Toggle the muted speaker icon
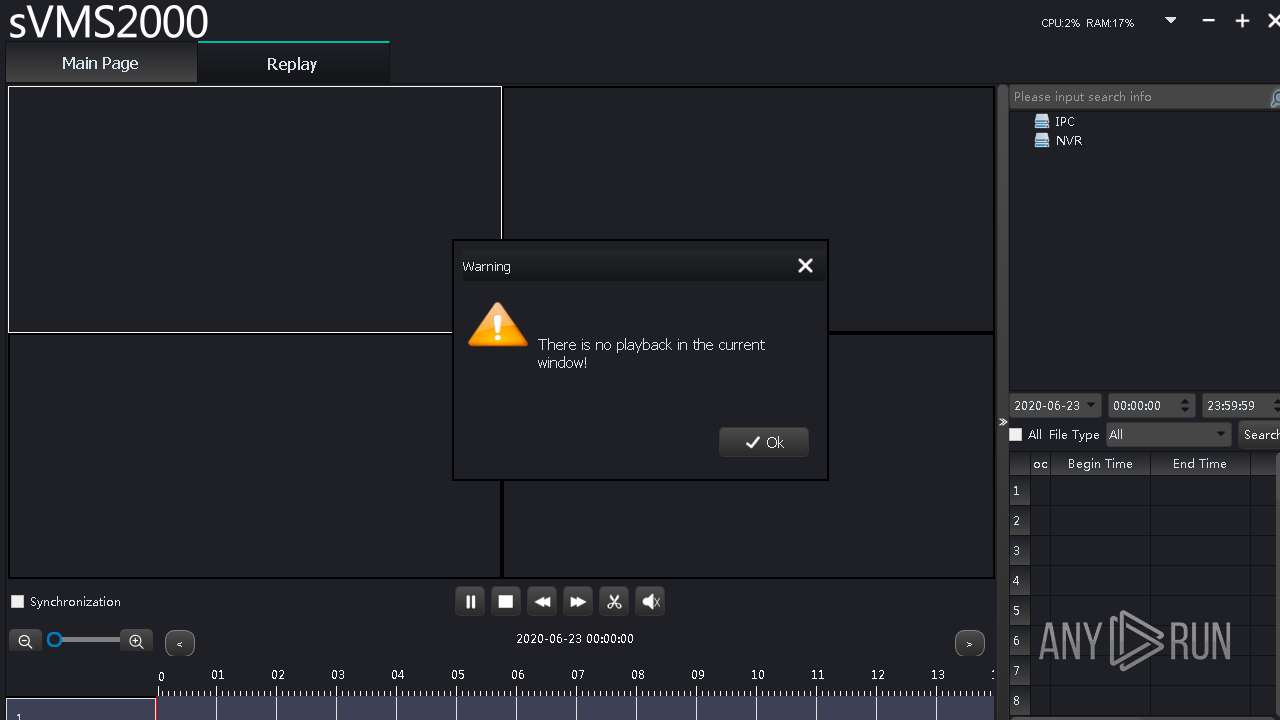Image resolution: width=1280 pixels, height=720 pixels. [x=650, y=601]
